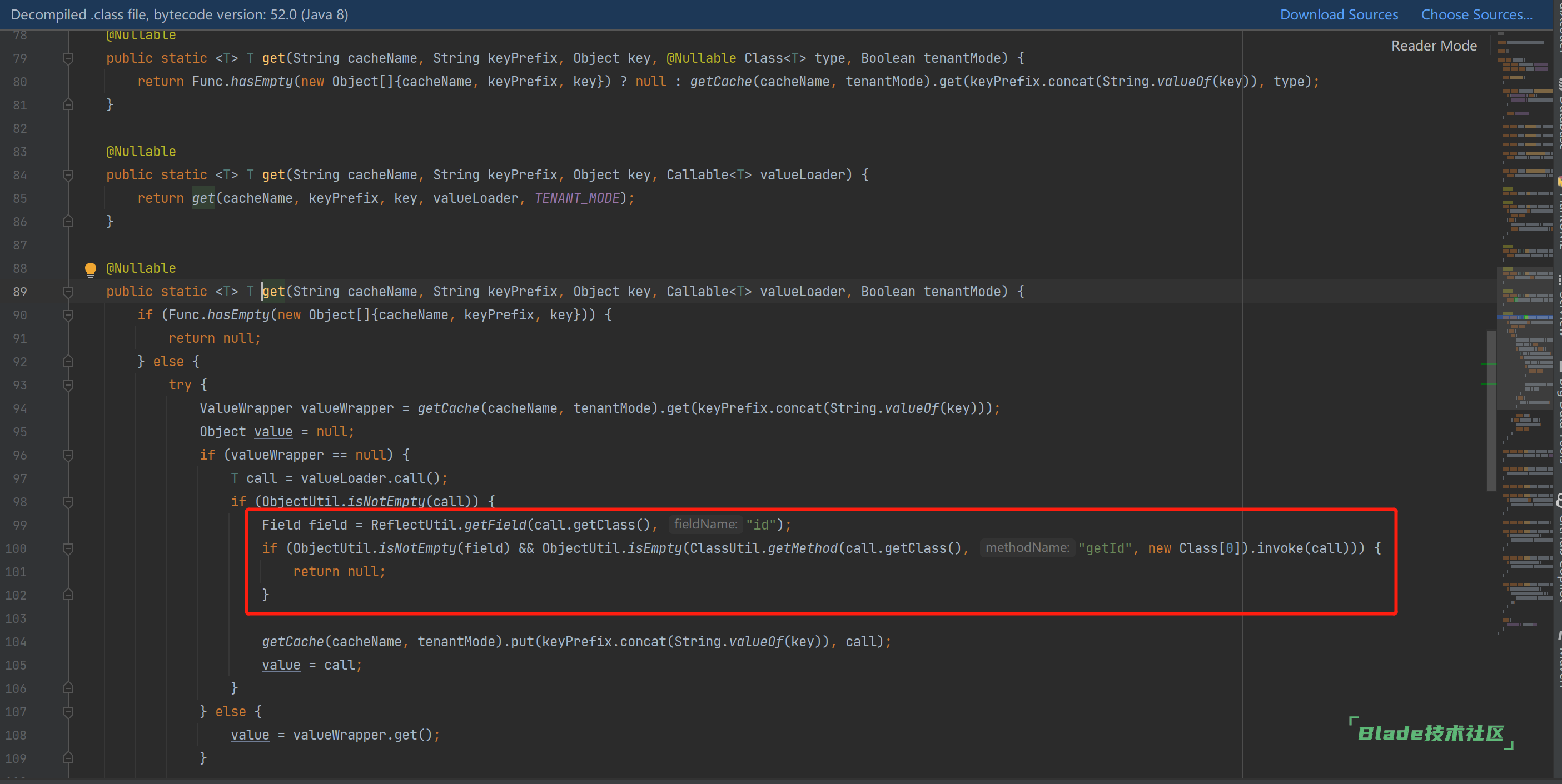Collapse the if valueWrapper fold at line 96
The width and height of the screenshot is (1562, 784).
tap(68, 455)
